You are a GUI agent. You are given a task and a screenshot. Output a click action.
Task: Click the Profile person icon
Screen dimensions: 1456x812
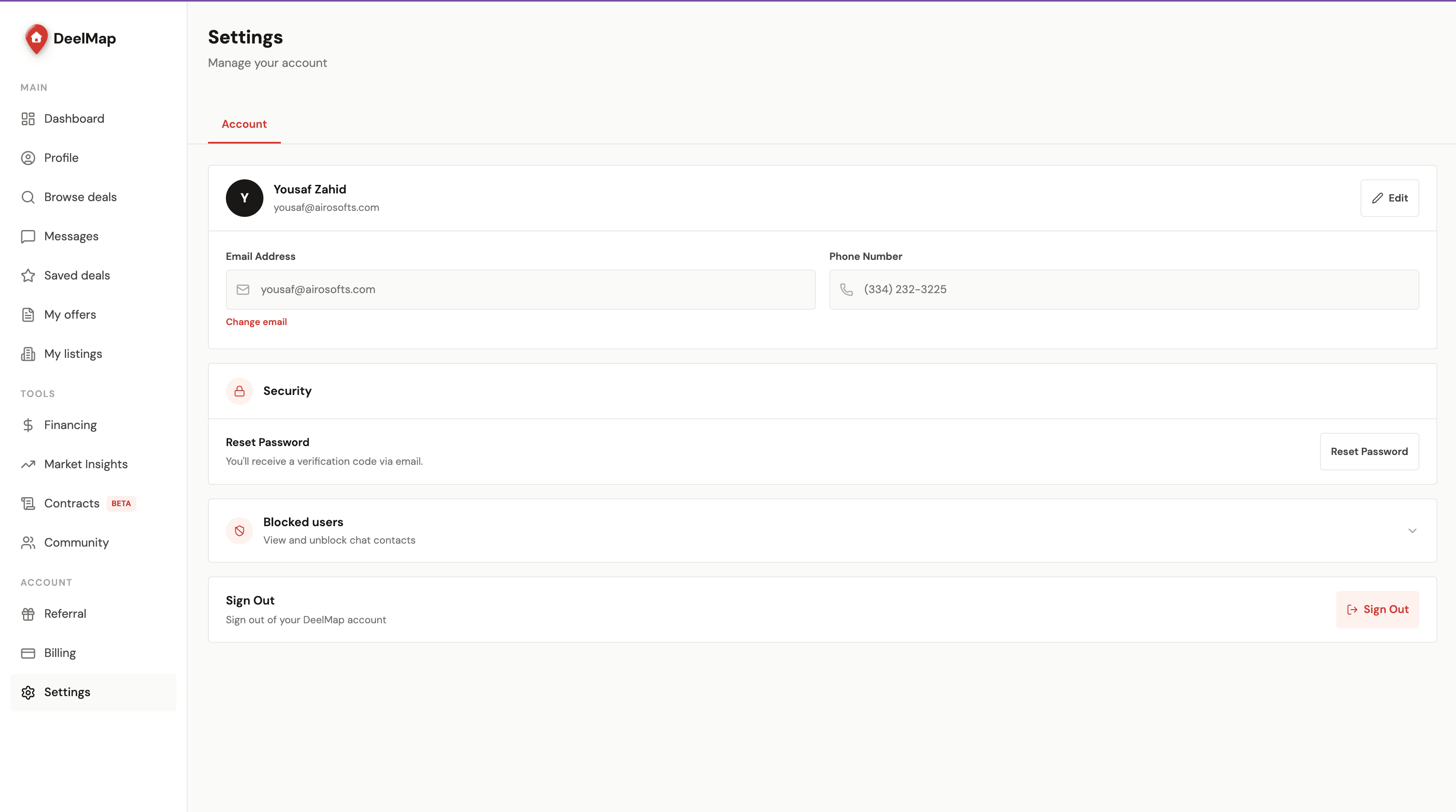point(28,158)
